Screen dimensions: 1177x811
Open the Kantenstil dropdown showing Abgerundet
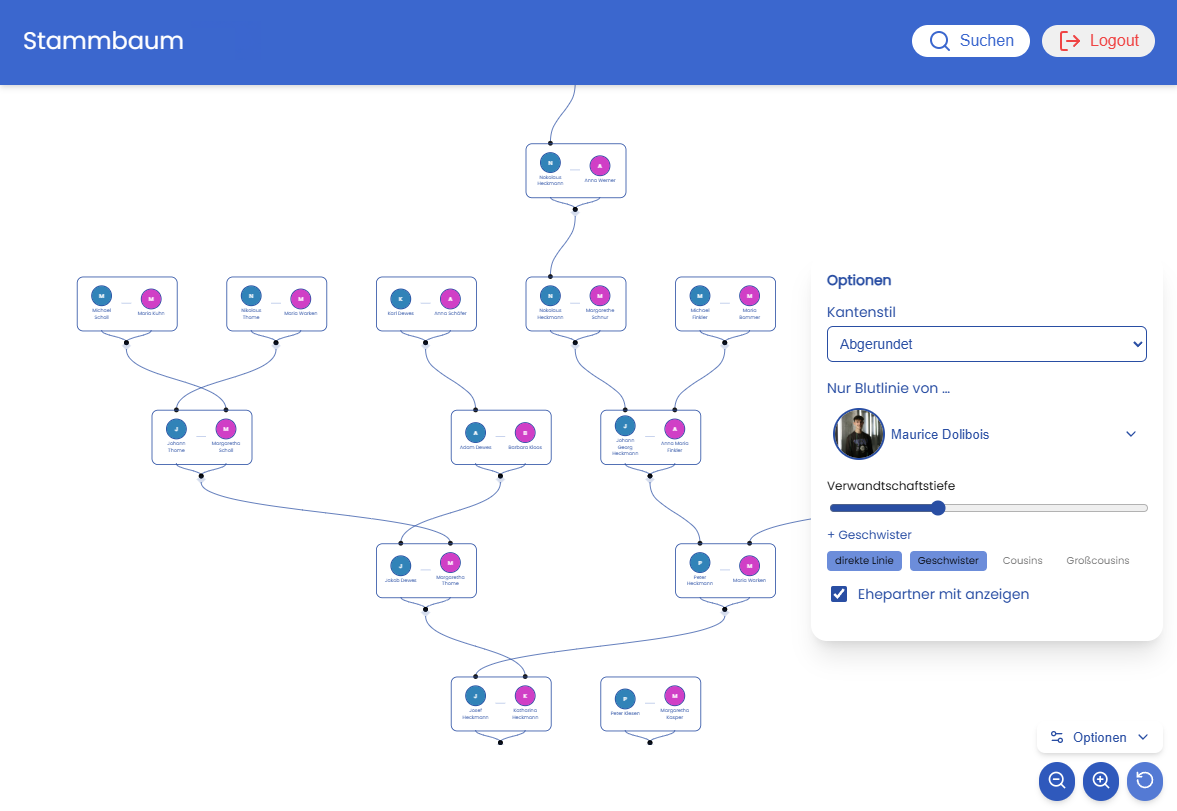pyautogui.click(x=987, y=343)
